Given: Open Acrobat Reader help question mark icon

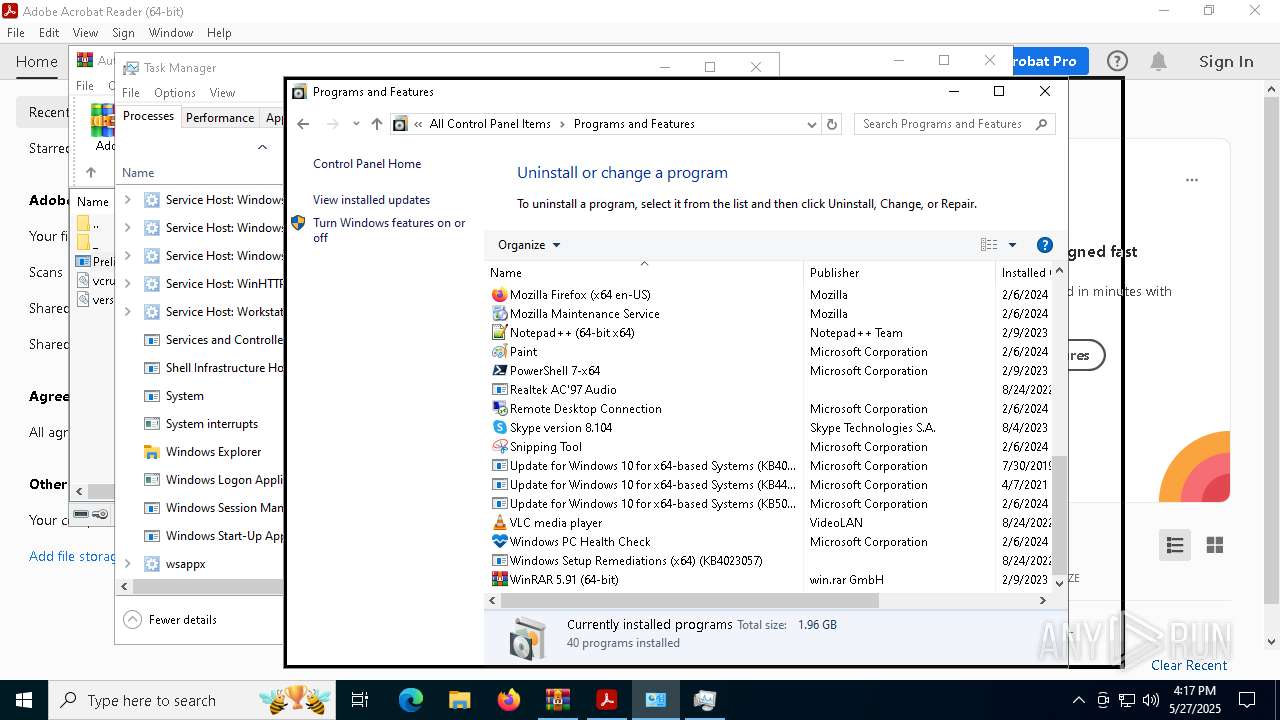Looking at the screenshot, I should [1117, 61].
